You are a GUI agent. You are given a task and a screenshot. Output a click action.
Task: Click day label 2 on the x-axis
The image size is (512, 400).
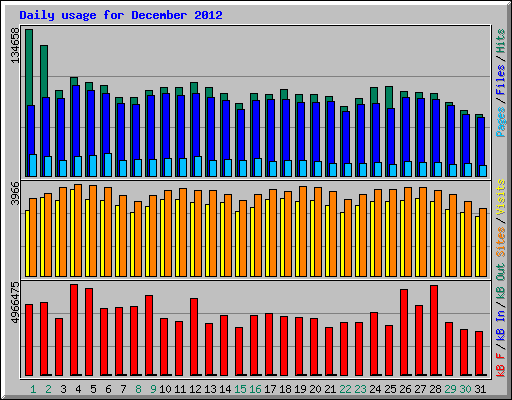(48, 389)
